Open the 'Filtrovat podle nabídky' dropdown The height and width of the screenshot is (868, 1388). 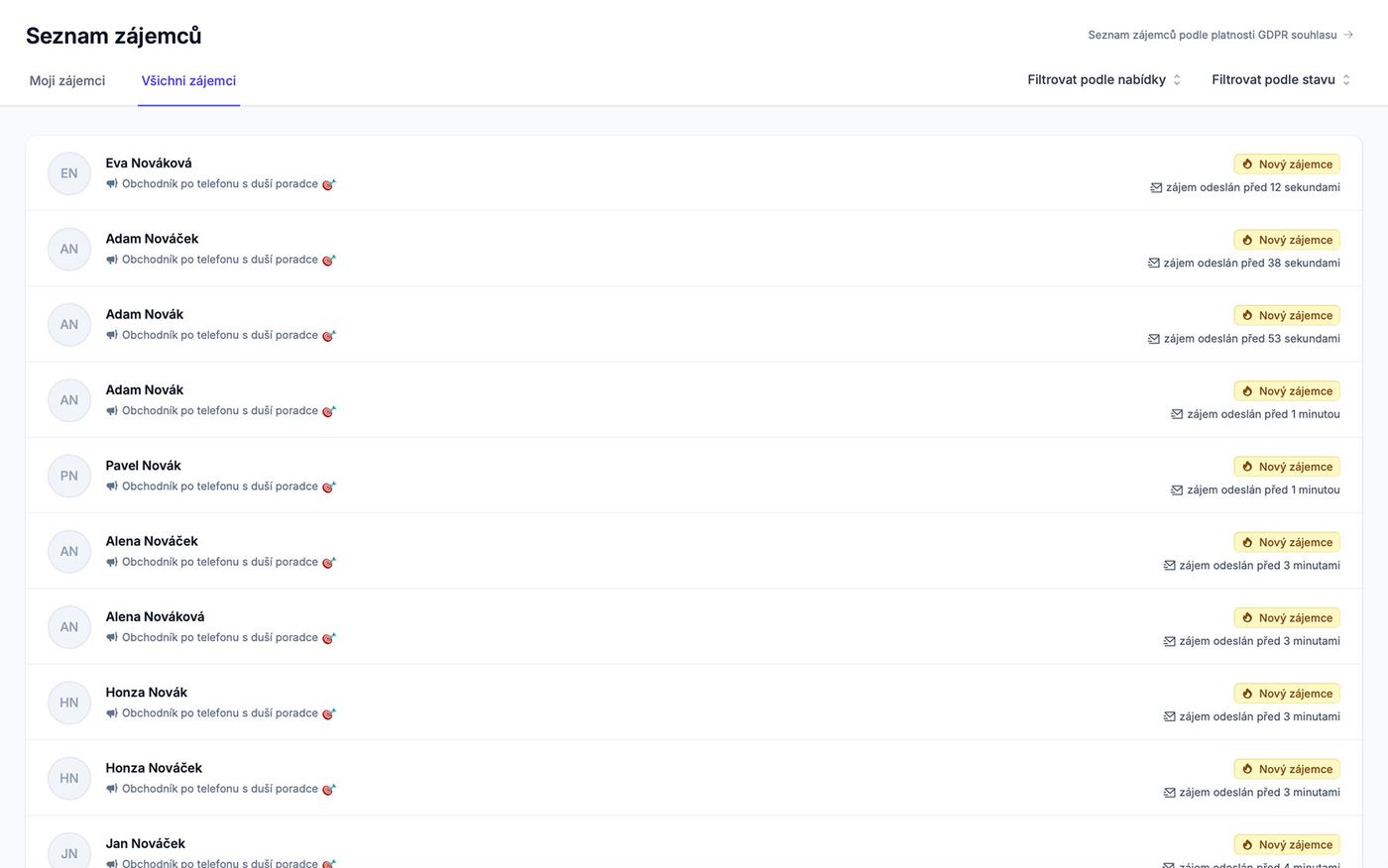tap(1103, 80)
